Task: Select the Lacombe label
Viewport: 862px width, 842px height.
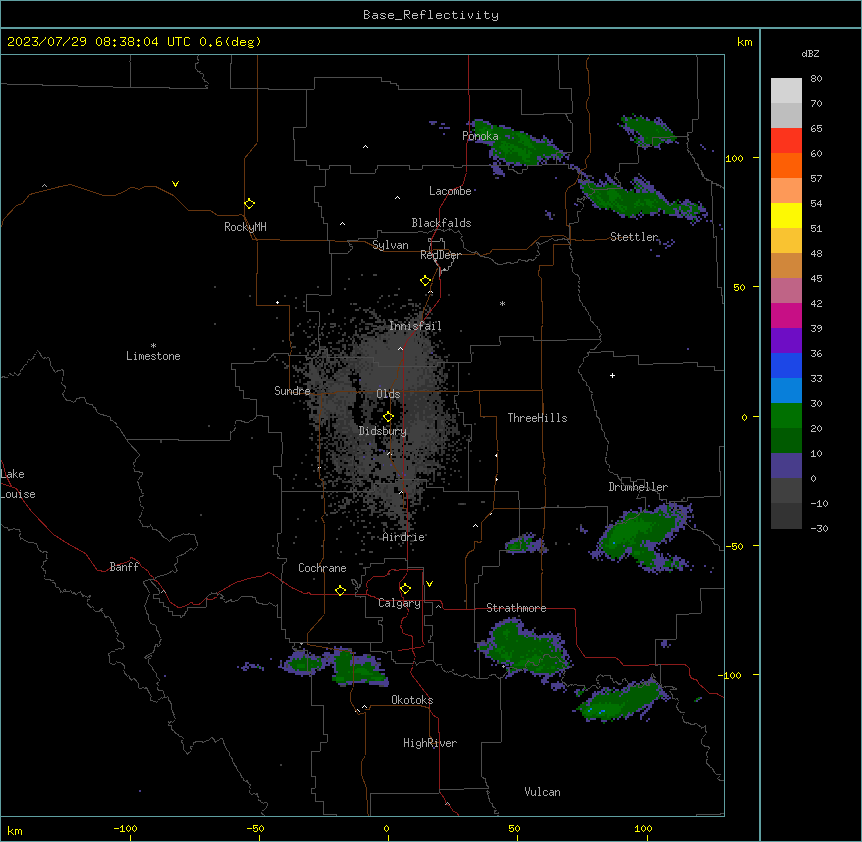Action: click(x=450, y=191)
